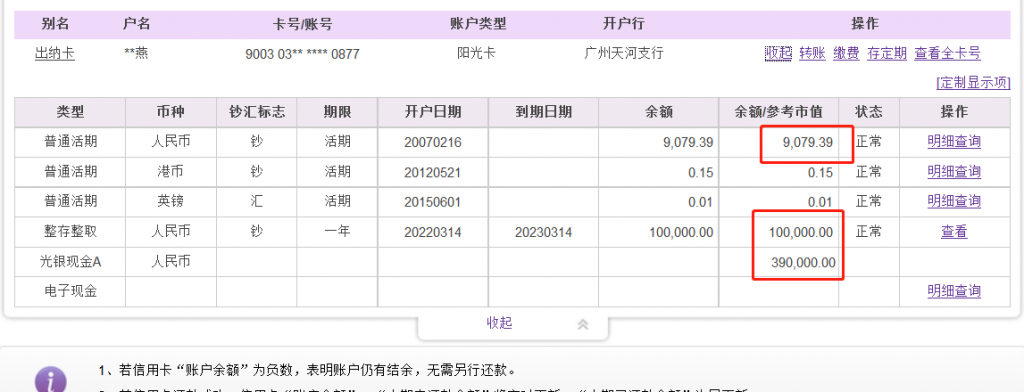The width and height of the screenshot is (1024, 392).
Task: Select the 余额/参考市值 column header
Action: coord(778,112)
